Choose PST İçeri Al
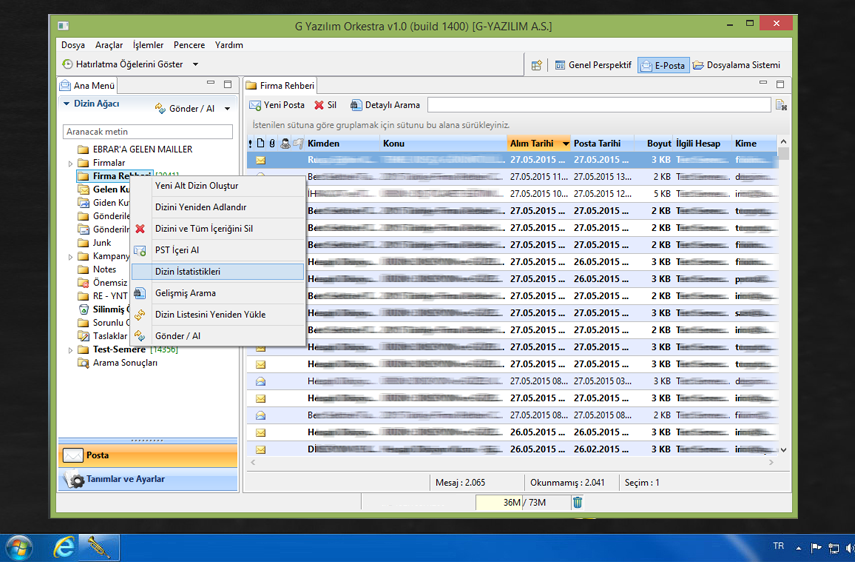Screen dimensions: 855x562 (x=218, y=250)
